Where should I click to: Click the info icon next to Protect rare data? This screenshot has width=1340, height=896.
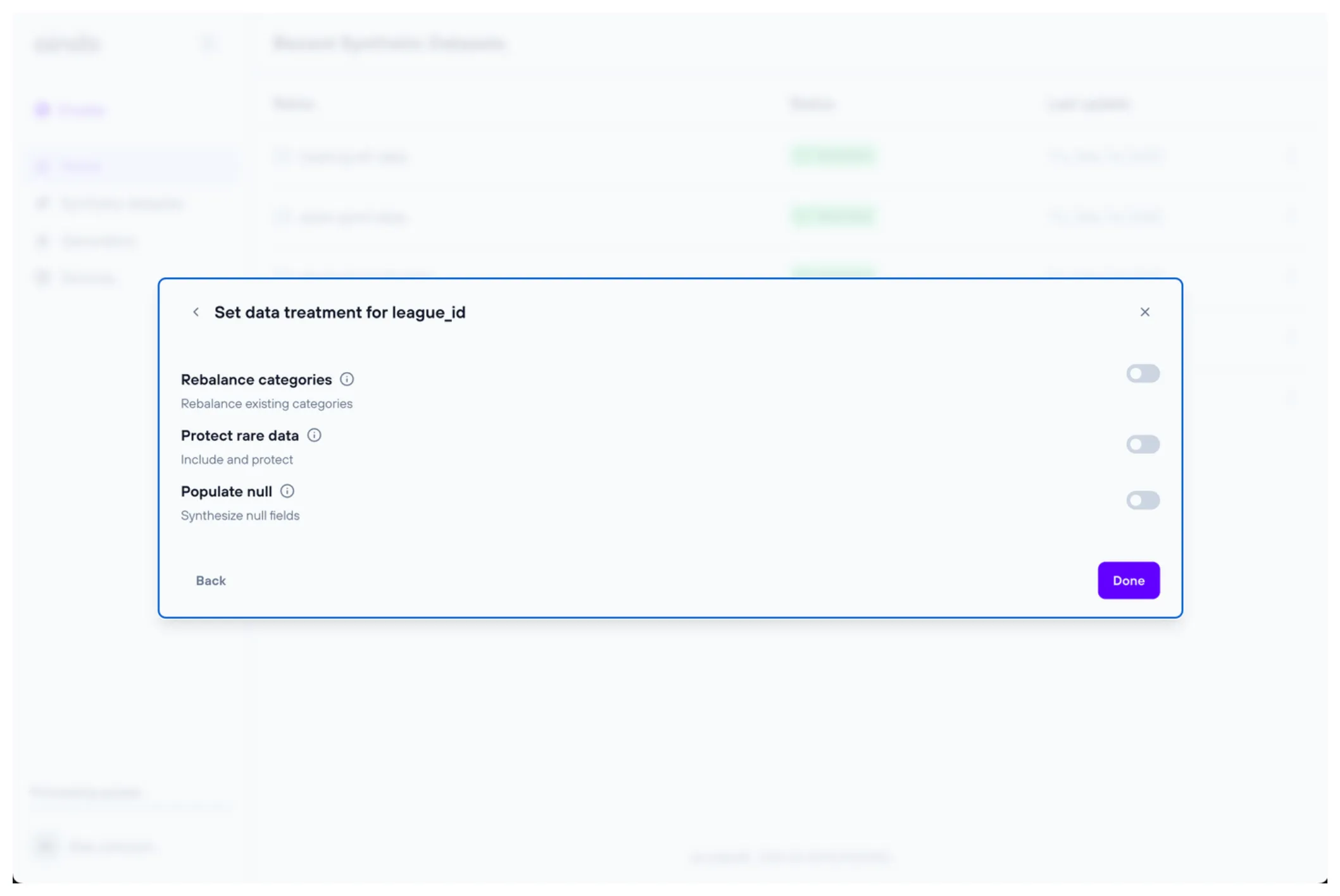[314, 435]
